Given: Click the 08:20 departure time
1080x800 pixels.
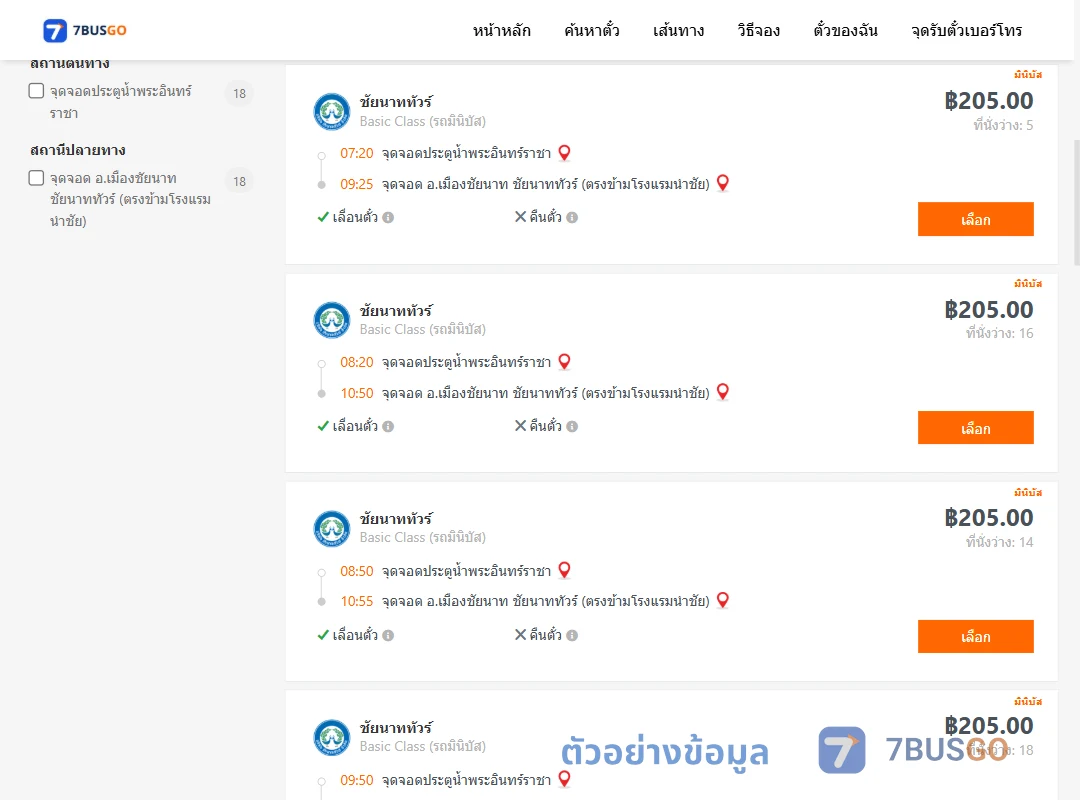Looking at the screenshot, I should (357, 362).
